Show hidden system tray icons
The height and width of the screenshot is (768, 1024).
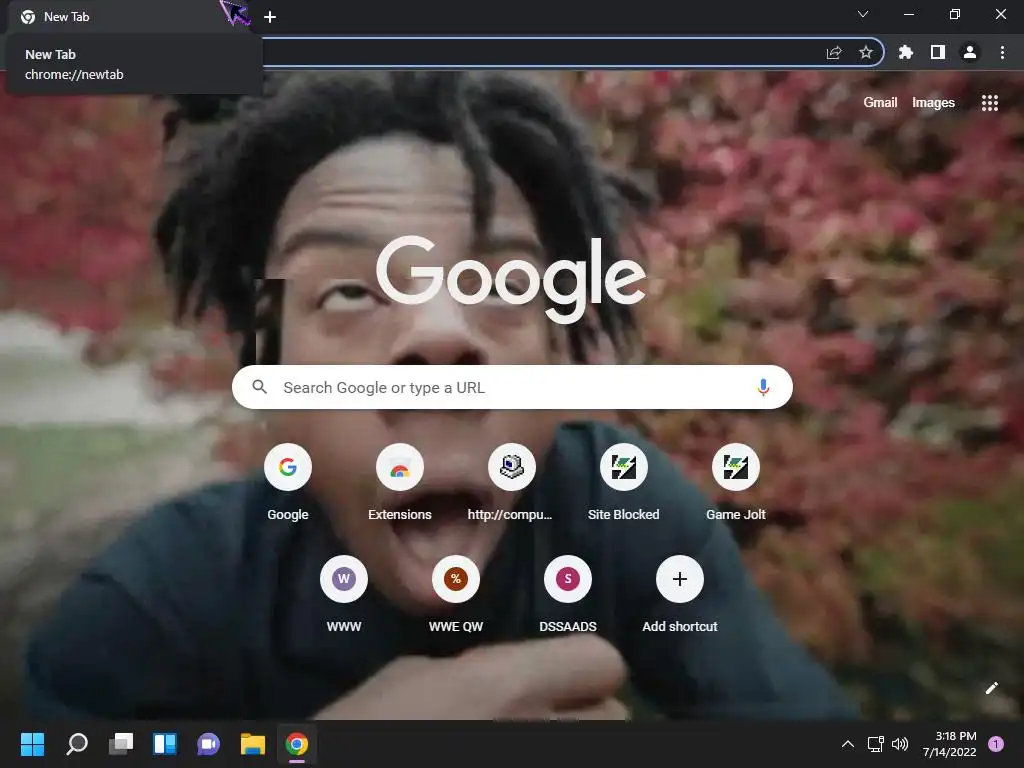click(x=848, y=744)
